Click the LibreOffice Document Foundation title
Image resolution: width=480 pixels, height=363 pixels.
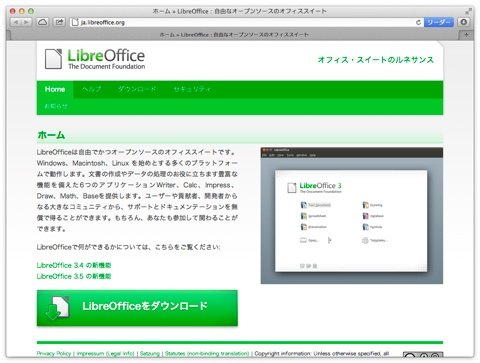click(106, 59)
